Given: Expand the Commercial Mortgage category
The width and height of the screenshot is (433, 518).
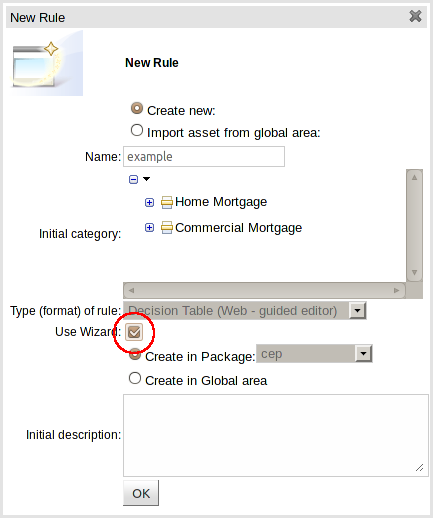Looking at the screenshot, I should pos(149,228).
